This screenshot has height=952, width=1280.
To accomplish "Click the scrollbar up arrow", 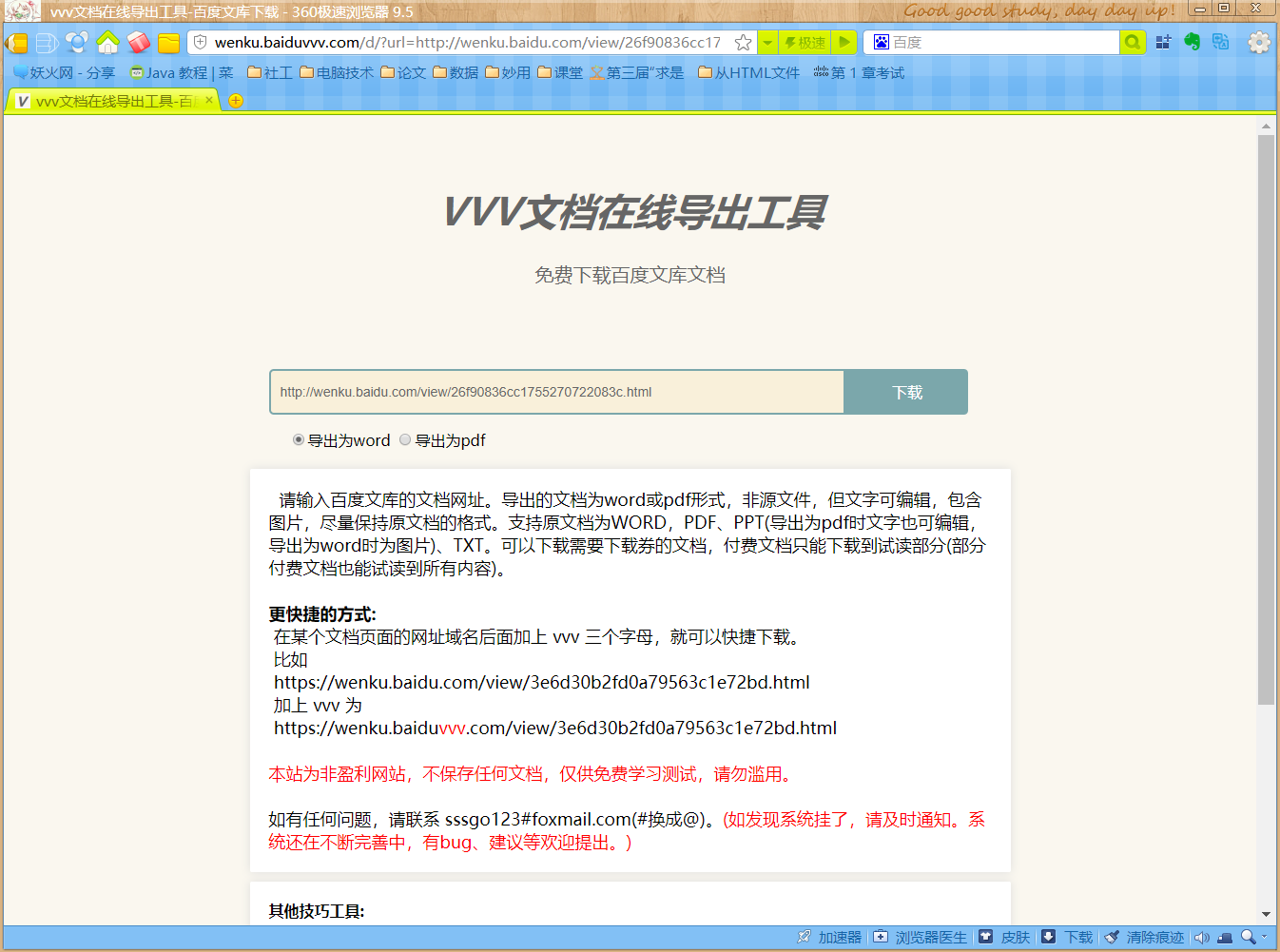I will 1266,126.
